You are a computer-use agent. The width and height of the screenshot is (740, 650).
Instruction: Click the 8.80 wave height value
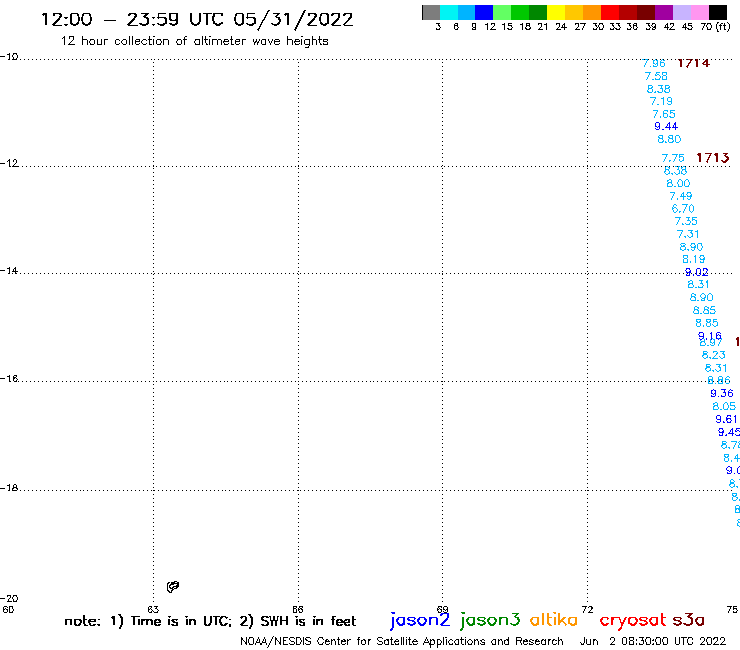669,139
